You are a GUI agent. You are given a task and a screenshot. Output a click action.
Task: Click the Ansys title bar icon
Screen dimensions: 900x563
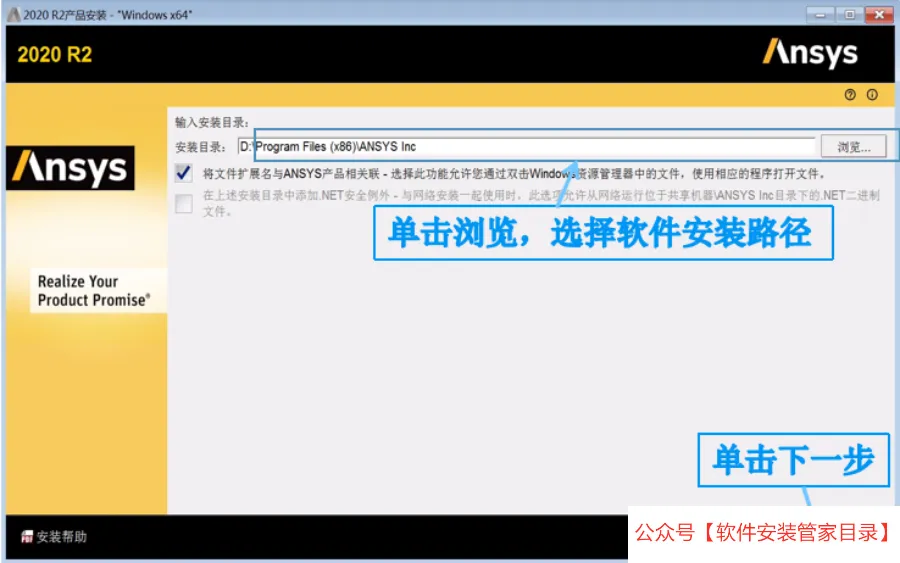13,14
